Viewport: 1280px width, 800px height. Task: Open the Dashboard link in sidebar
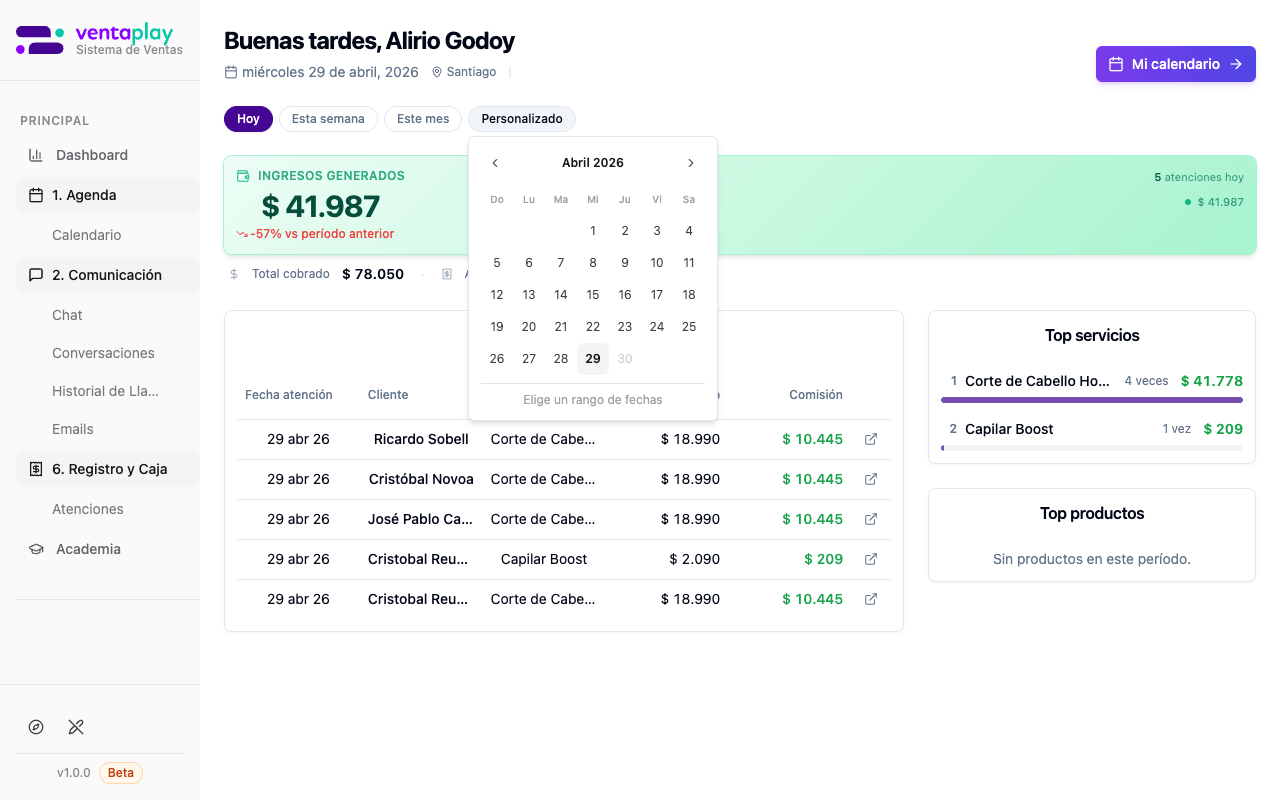(92, 155)
